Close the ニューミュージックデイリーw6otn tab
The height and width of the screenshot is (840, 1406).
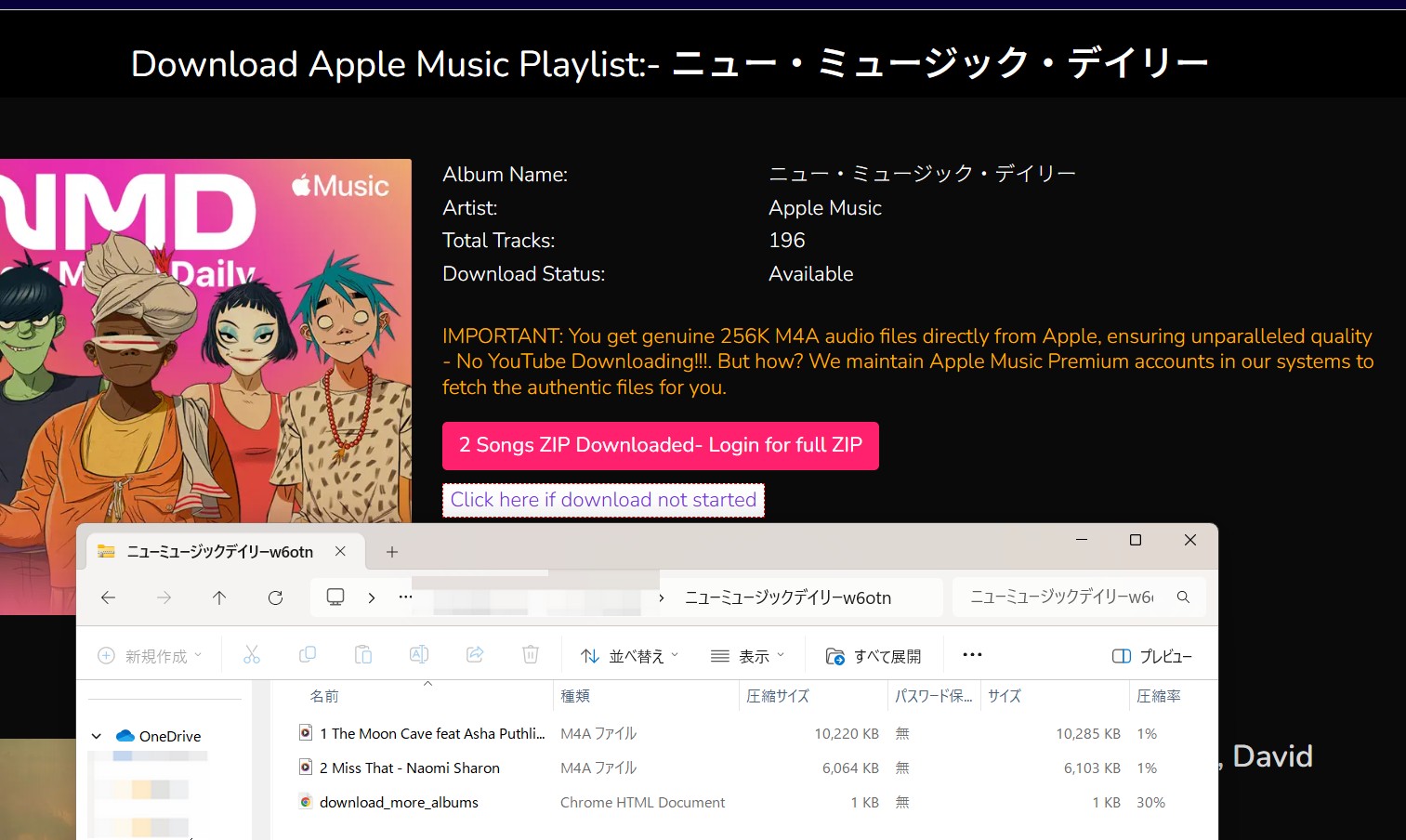(x=340, y=551)
